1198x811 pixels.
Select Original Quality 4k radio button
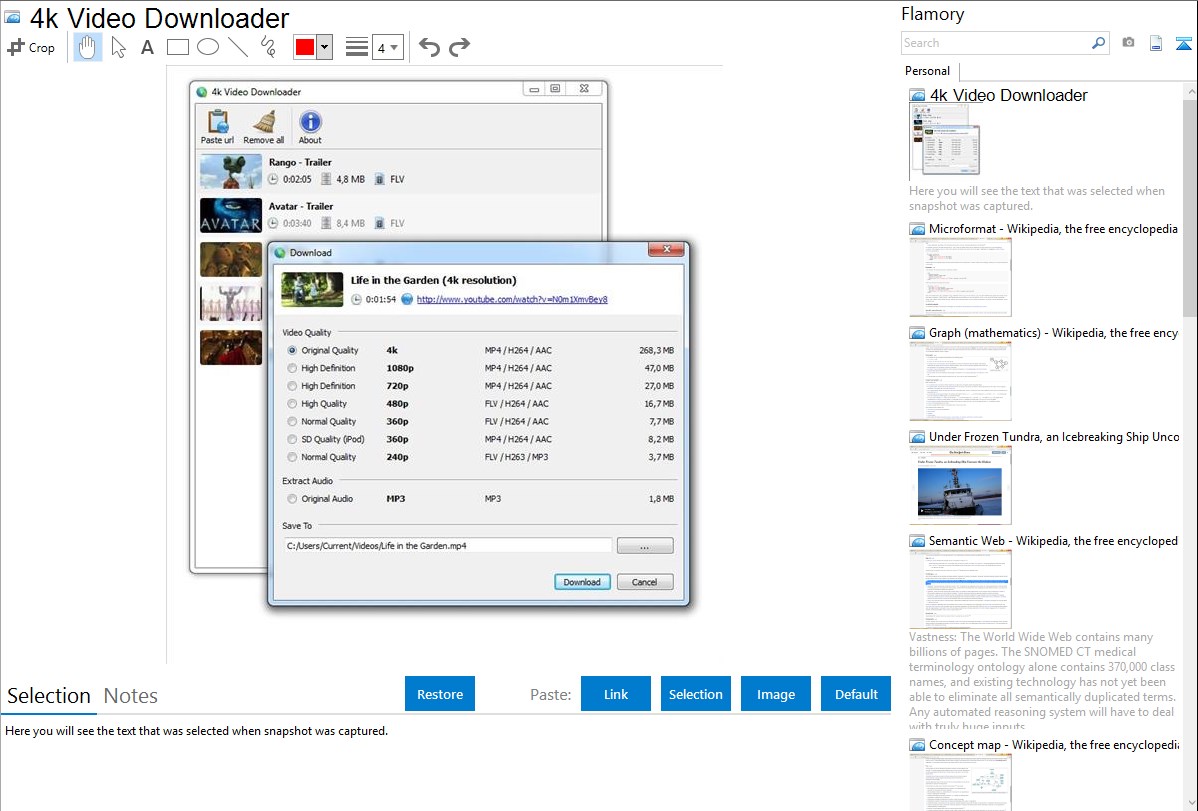[x=292, y=351]
